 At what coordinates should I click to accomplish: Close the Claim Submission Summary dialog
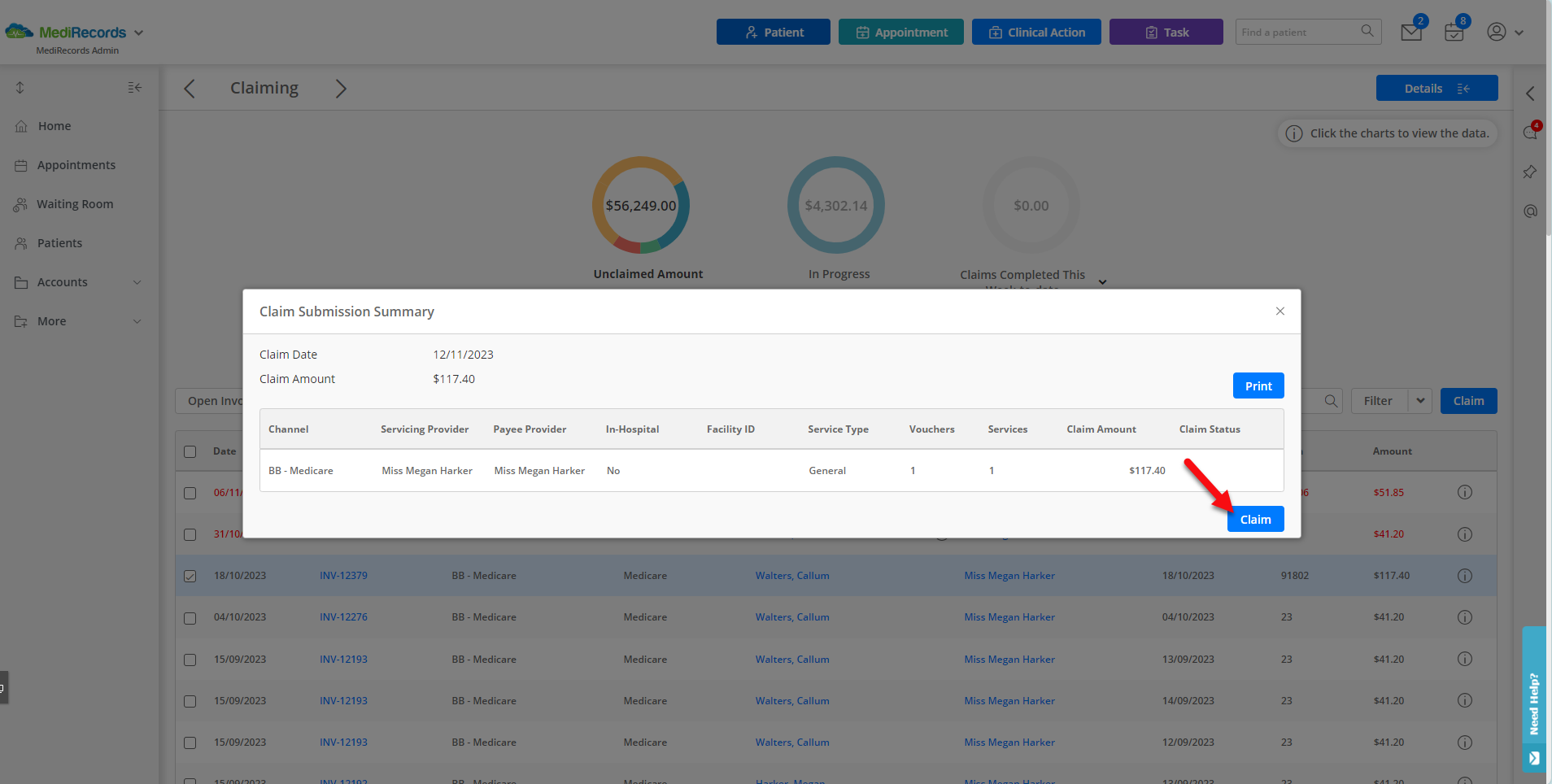point(1280,311)
